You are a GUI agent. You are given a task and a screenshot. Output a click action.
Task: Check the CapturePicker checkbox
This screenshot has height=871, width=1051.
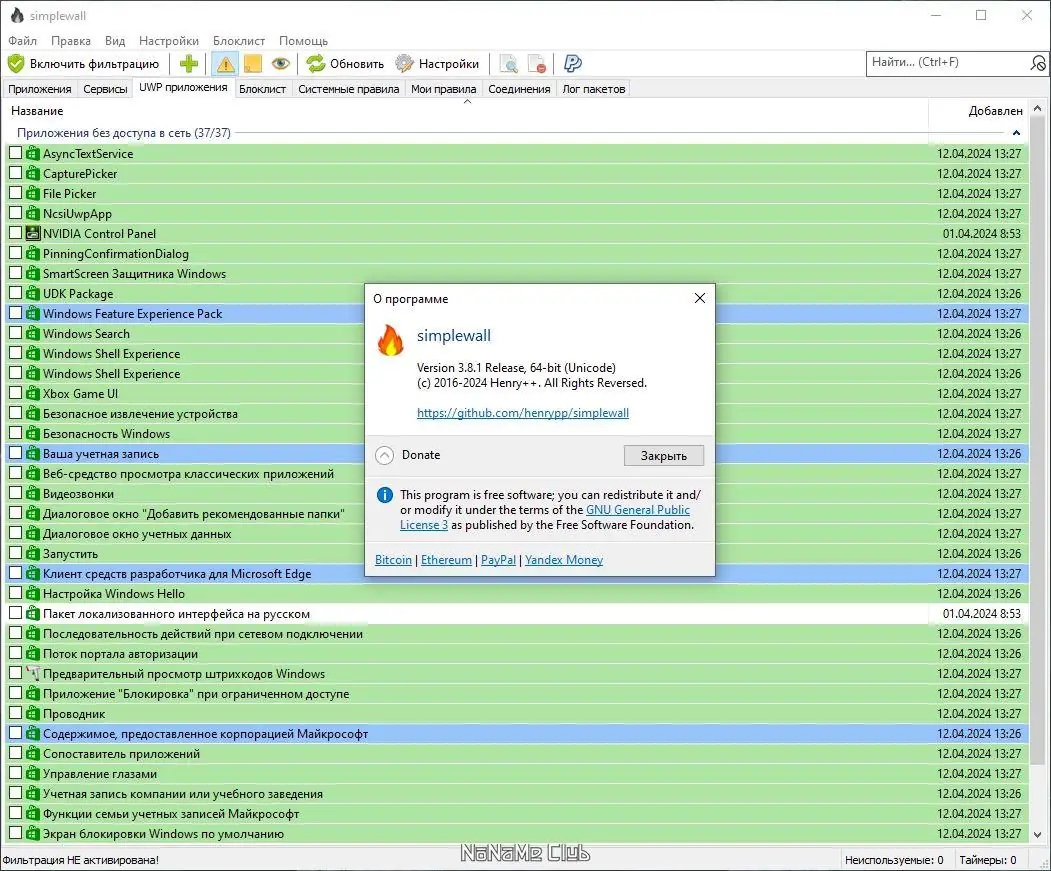pyautogui.click(x=15, y=173)
